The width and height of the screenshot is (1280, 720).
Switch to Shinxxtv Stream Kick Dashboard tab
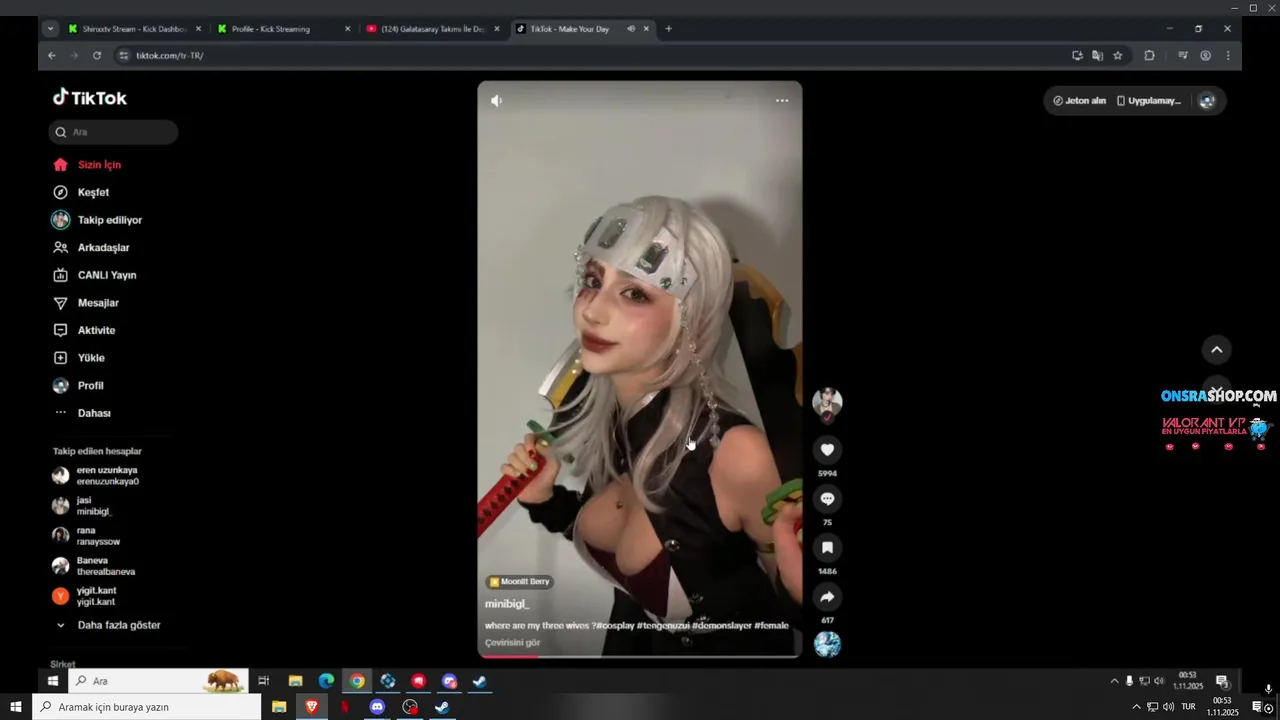pos(134,29)
